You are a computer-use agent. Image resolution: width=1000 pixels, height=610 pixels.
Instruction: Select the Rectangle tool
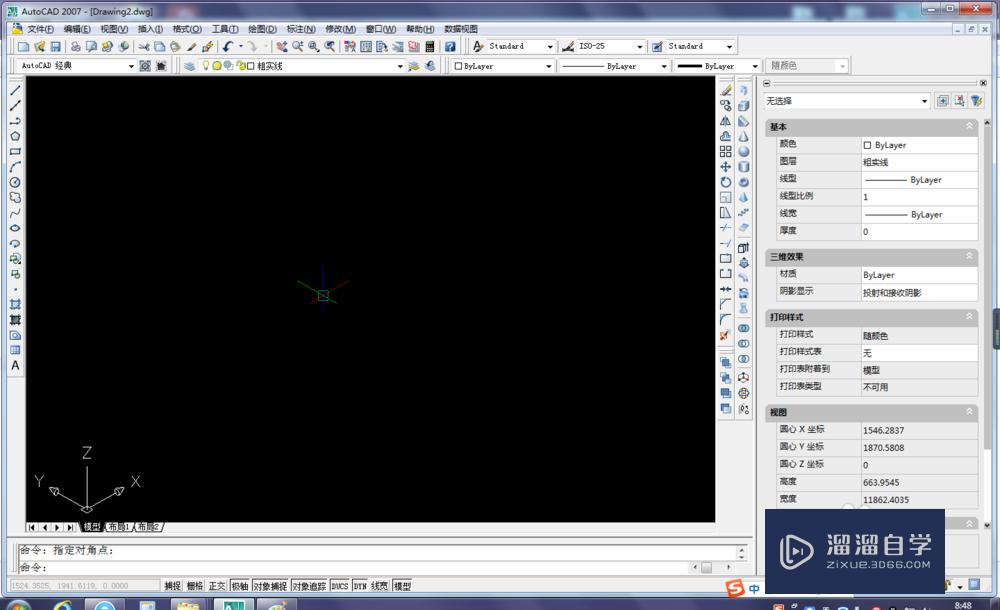13,153
